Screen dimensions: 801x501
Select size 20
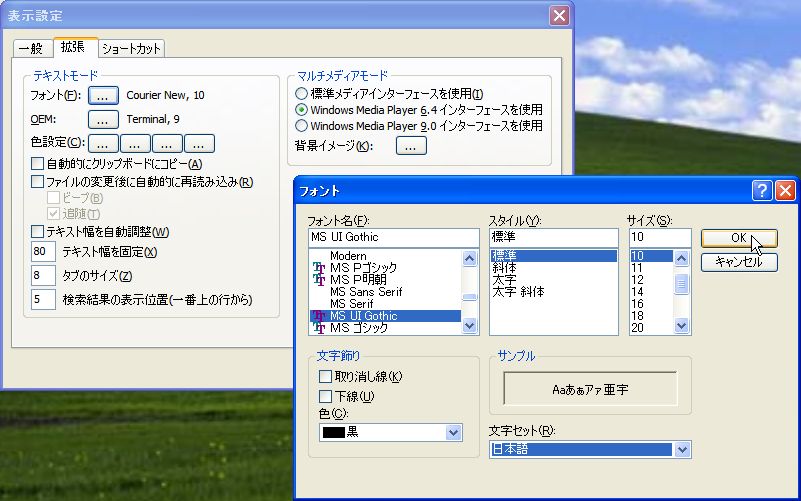[x=637, y=328]
